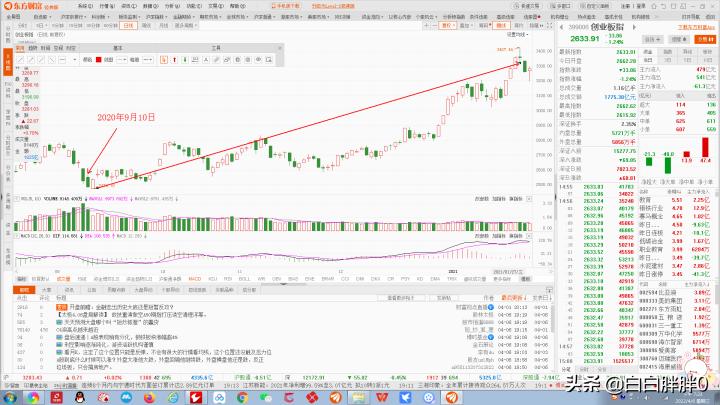The image size is (720, 405).
Task: Click the 发新帖 button
Action: click(x=444, y=298)
